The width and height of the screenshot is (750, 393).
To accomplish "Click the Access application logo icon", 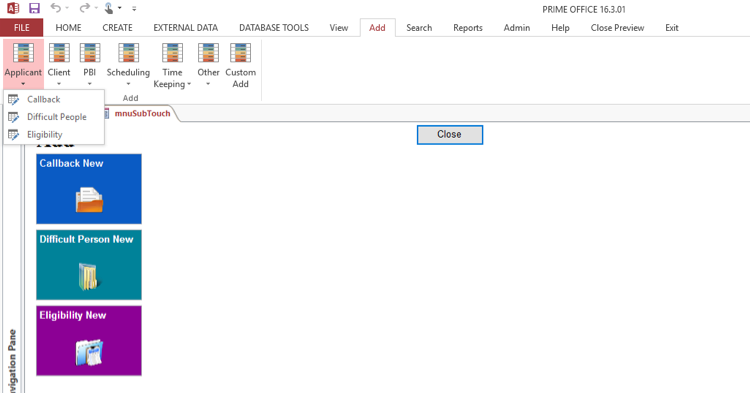I will point(13,8).
